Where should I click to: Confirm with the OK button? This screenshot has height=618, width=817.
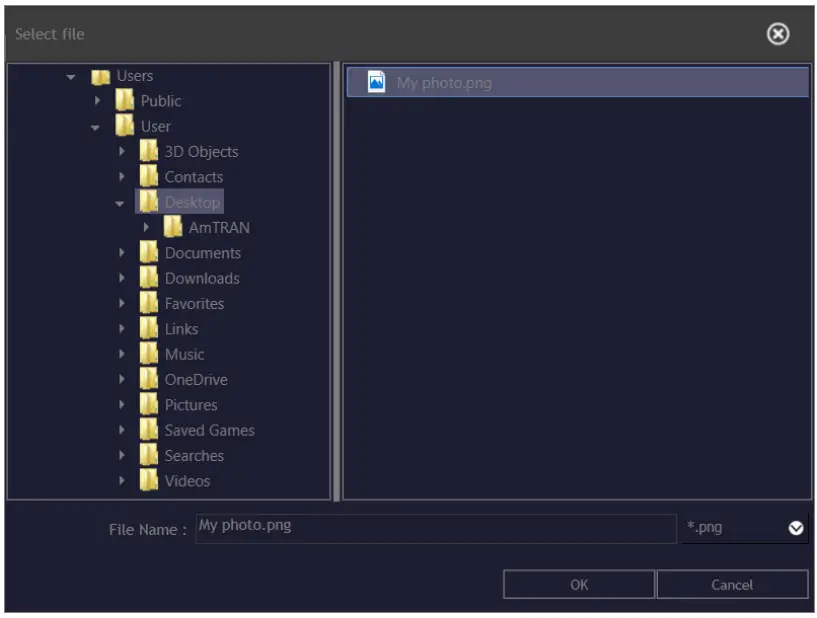pos(578,584)
